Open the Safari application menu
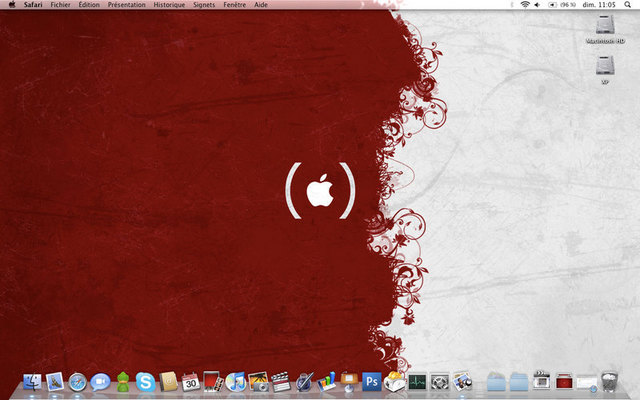Image resolution: width=640 pixels, height=400 pixels. coord(33,5)
